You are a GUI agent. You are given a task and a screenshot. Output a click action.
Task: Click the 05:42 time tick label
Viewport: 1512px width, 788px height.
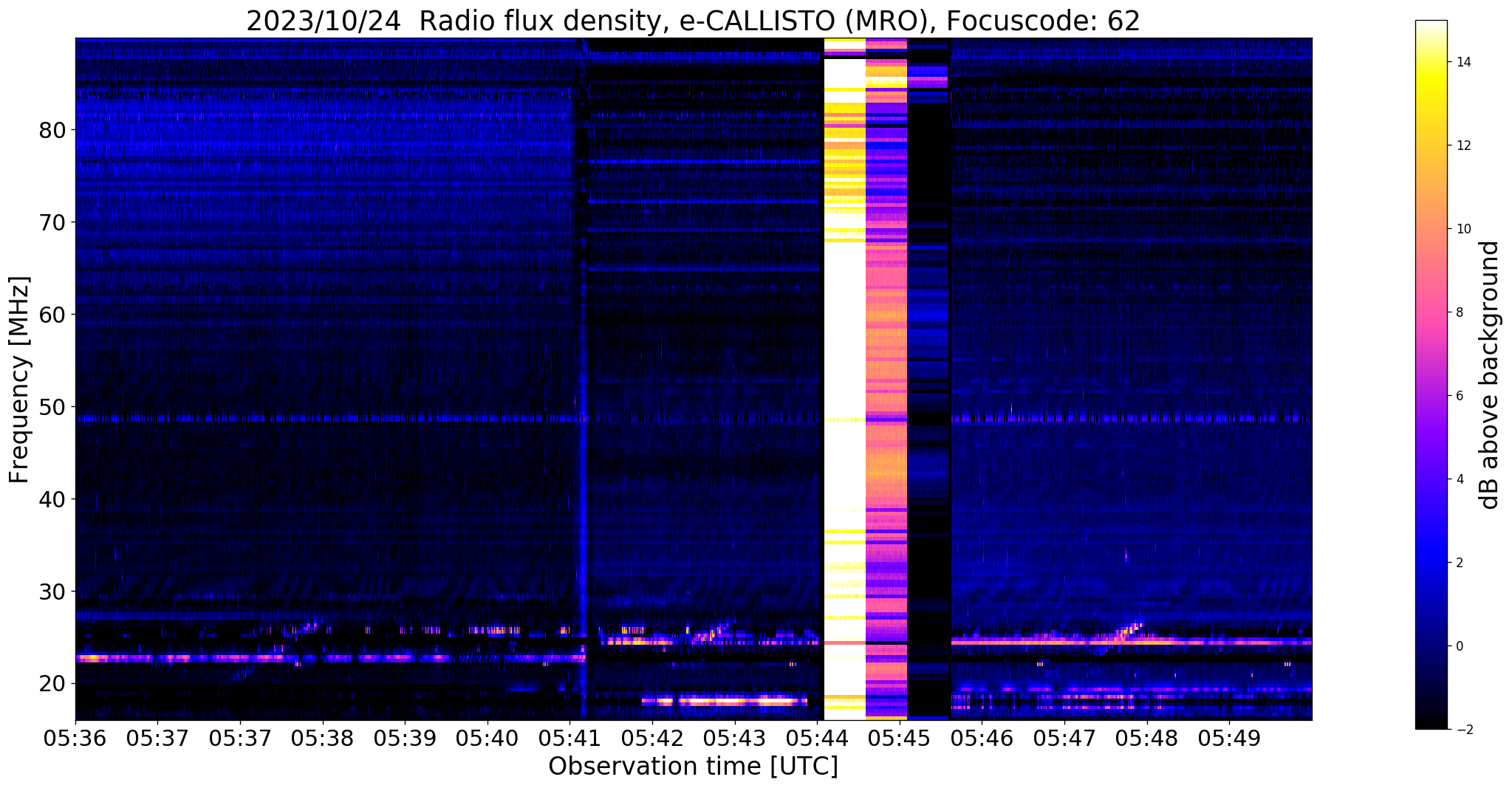(652, 738)
